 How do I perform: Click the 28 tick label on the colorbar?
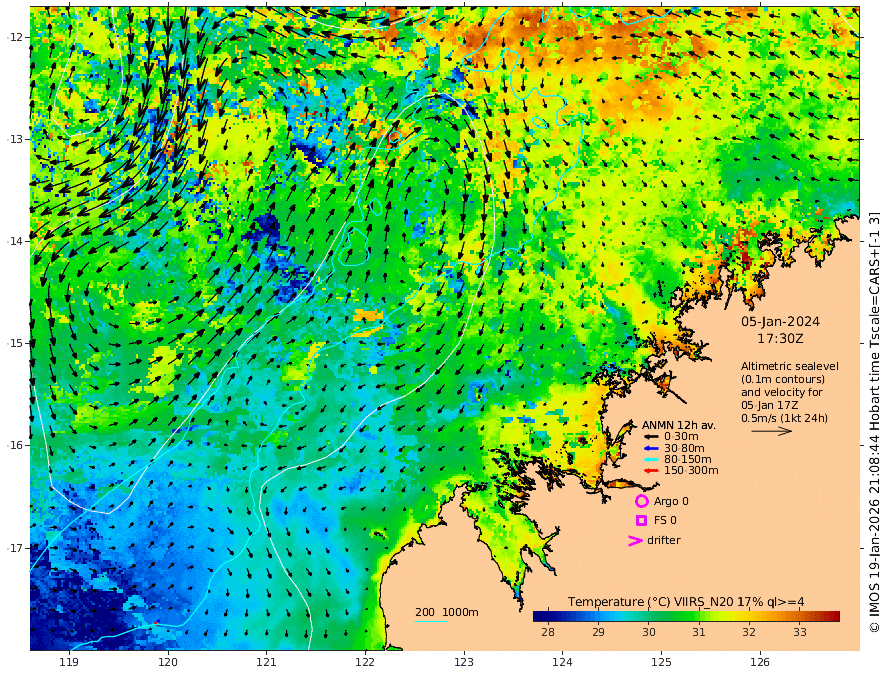click(x=548, y=632)
